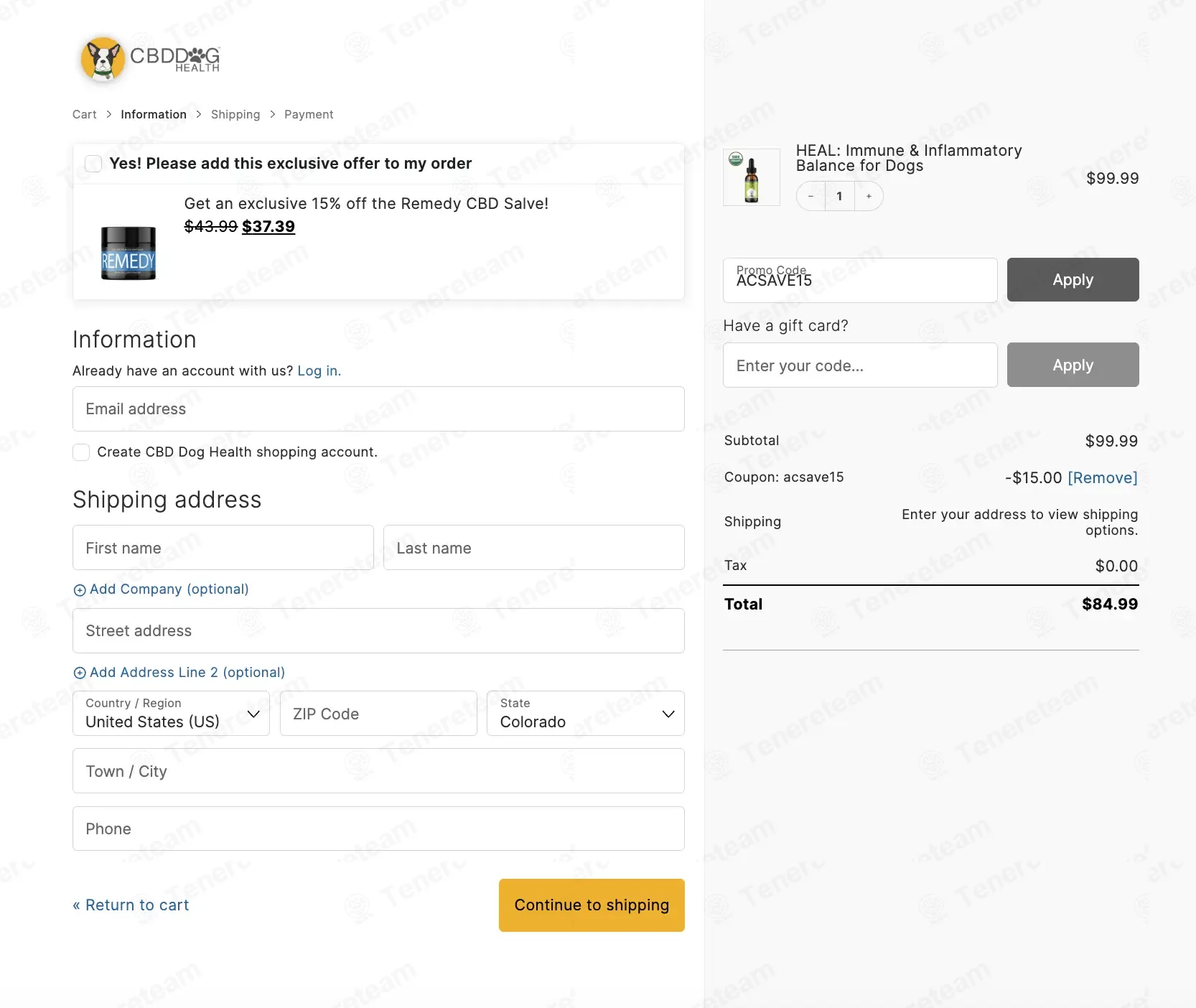The image size is (1196, 1008).
Task: Check Create CBD Dog Health shopping account
Action: coord(81,452)
